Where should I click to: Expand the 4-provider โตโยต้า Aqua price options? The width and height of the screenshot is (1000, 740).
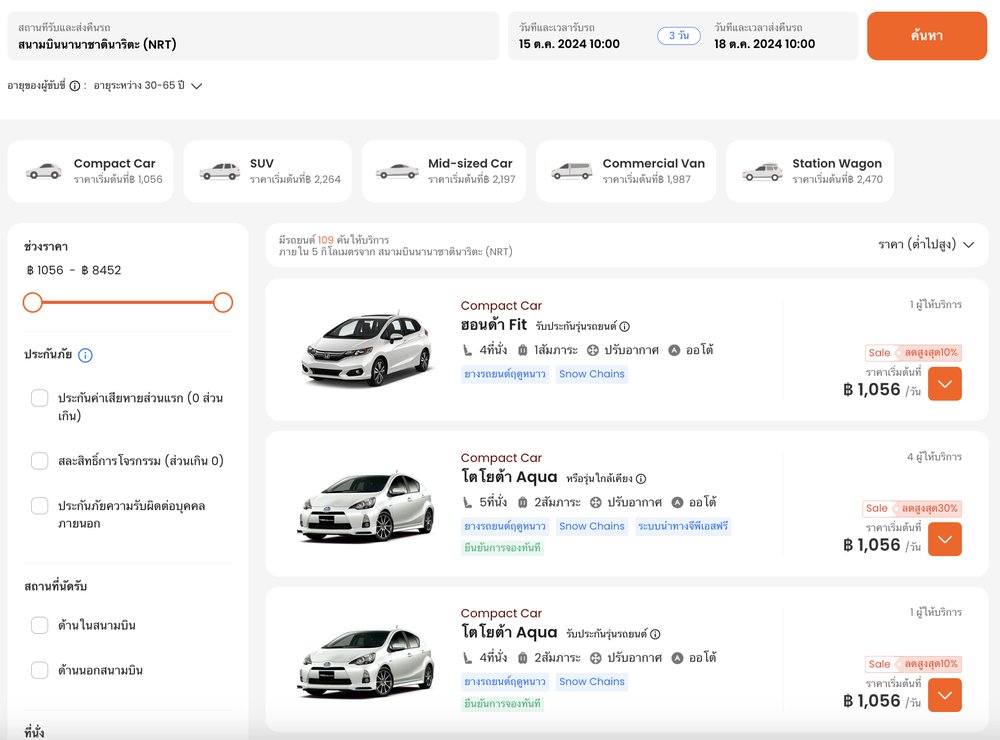[x=945, y=539]
